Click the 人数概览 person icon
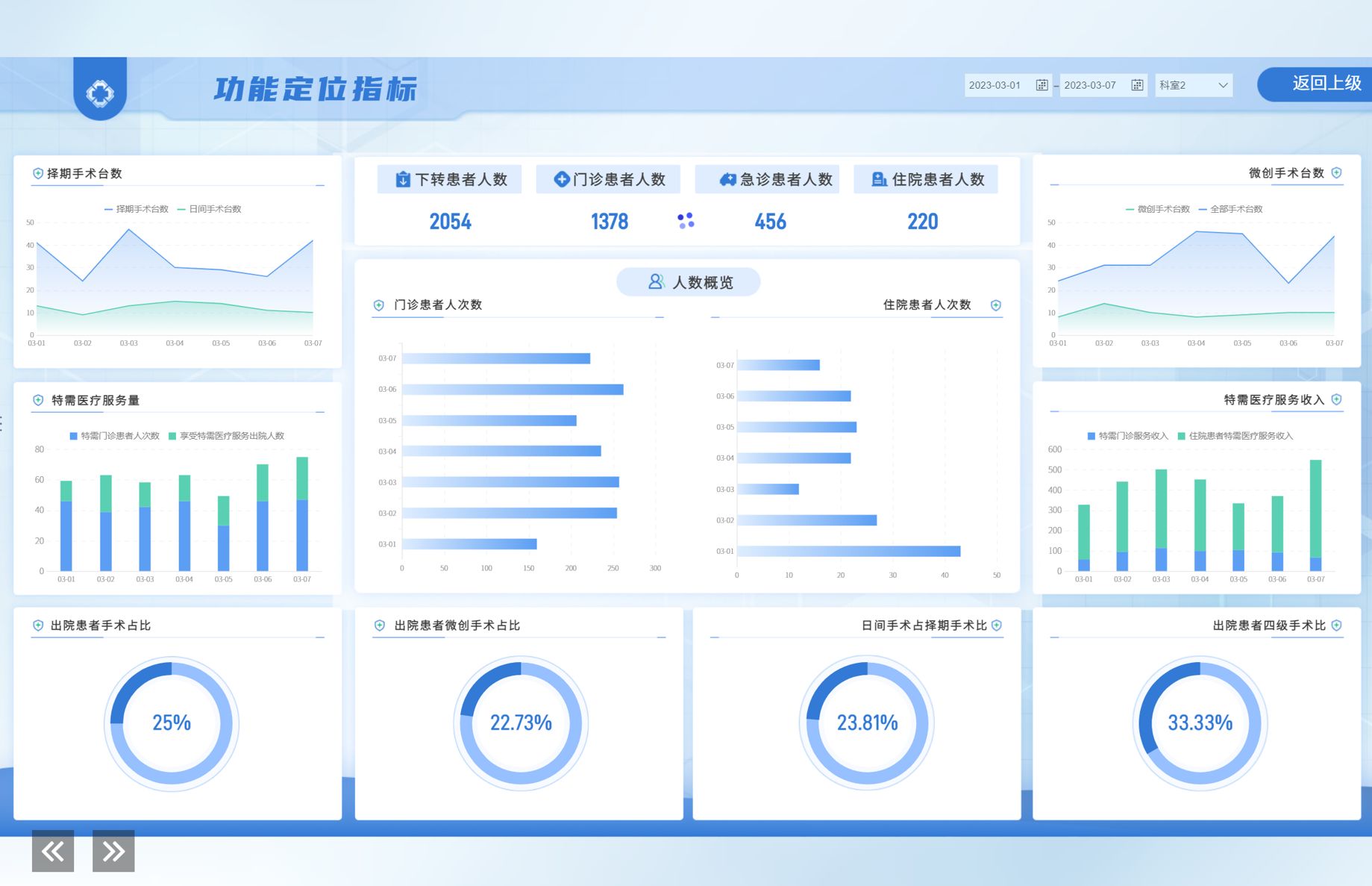 (656, 281)
